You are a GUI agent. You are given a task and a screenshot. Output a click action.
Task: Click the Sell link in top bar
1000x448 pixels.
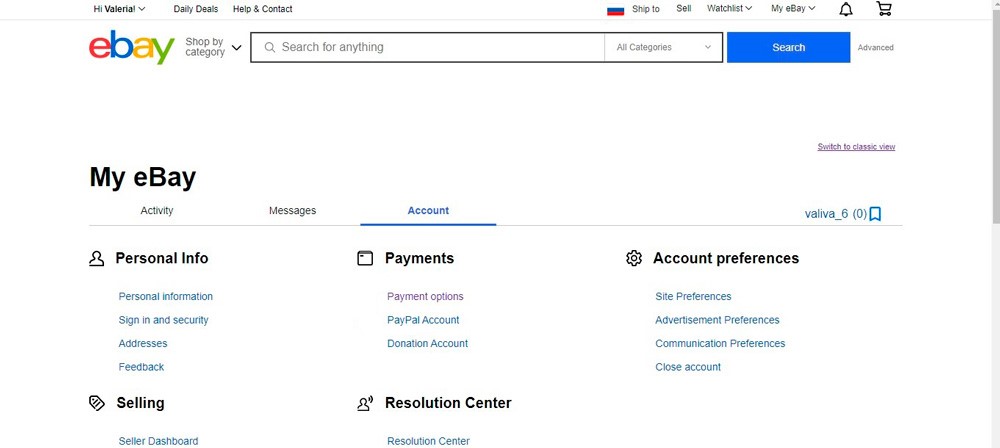pyautogui.click(x=684, y=9)
